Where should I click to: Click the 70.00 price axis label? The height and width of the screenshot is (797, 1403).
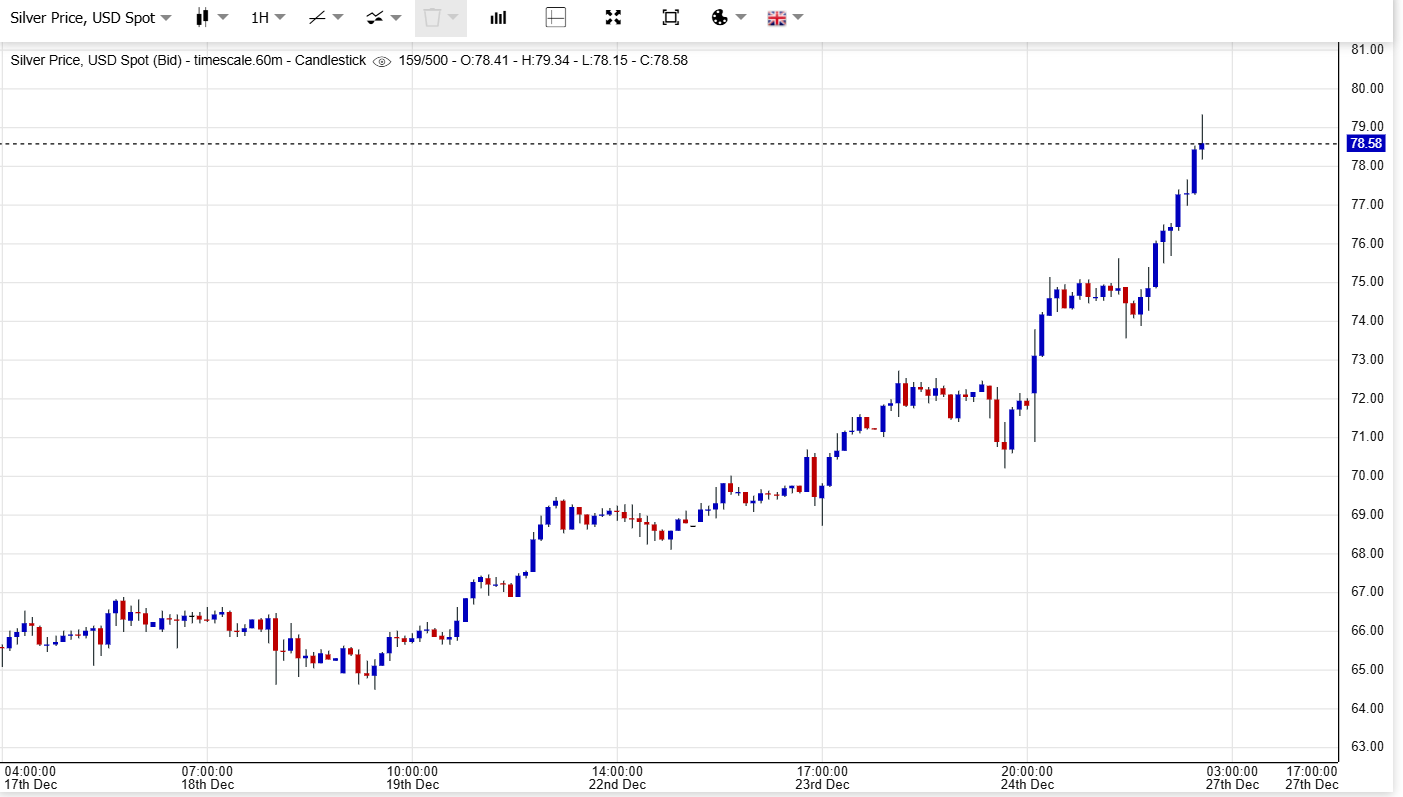(1366, 476)
